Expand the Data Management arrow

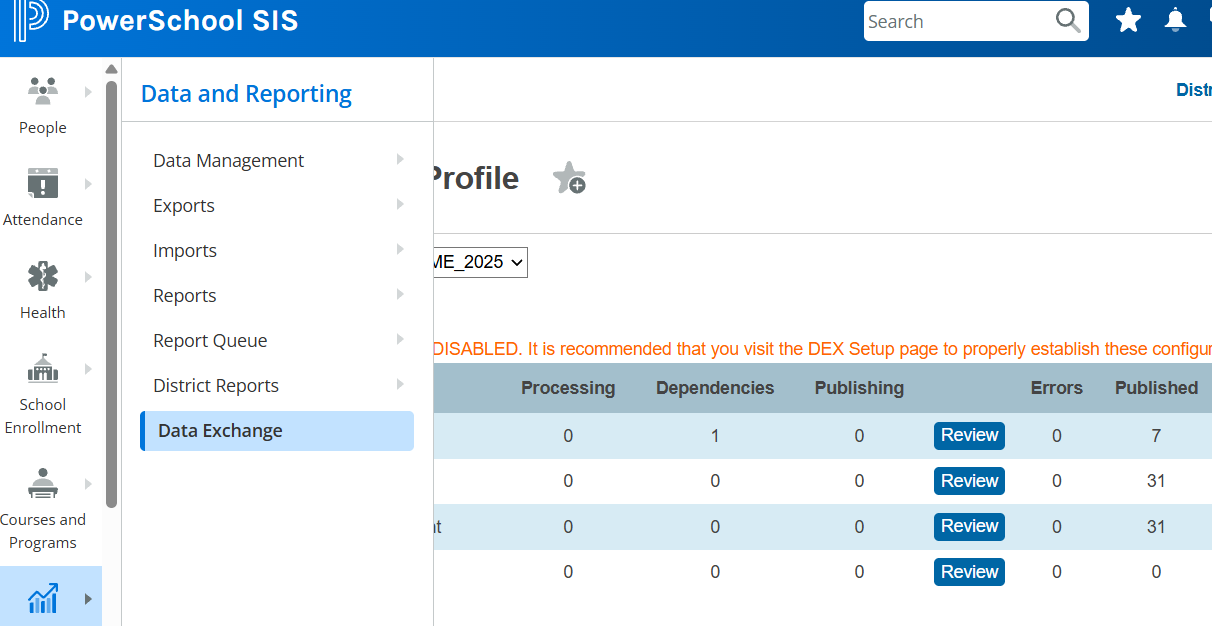[400, 159]
